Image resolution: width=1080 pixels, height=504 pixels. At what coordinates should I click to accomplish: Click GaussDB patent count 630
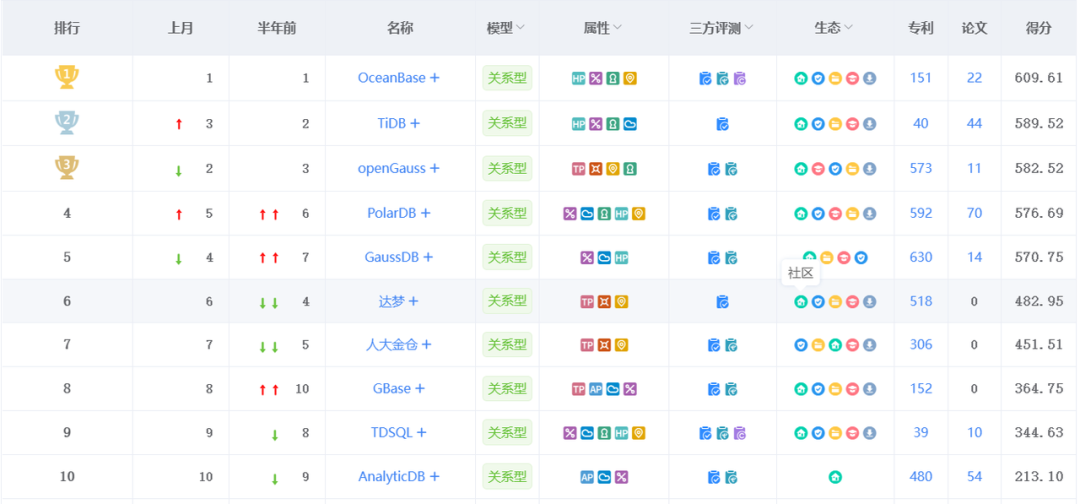click(x=921, y=257)
